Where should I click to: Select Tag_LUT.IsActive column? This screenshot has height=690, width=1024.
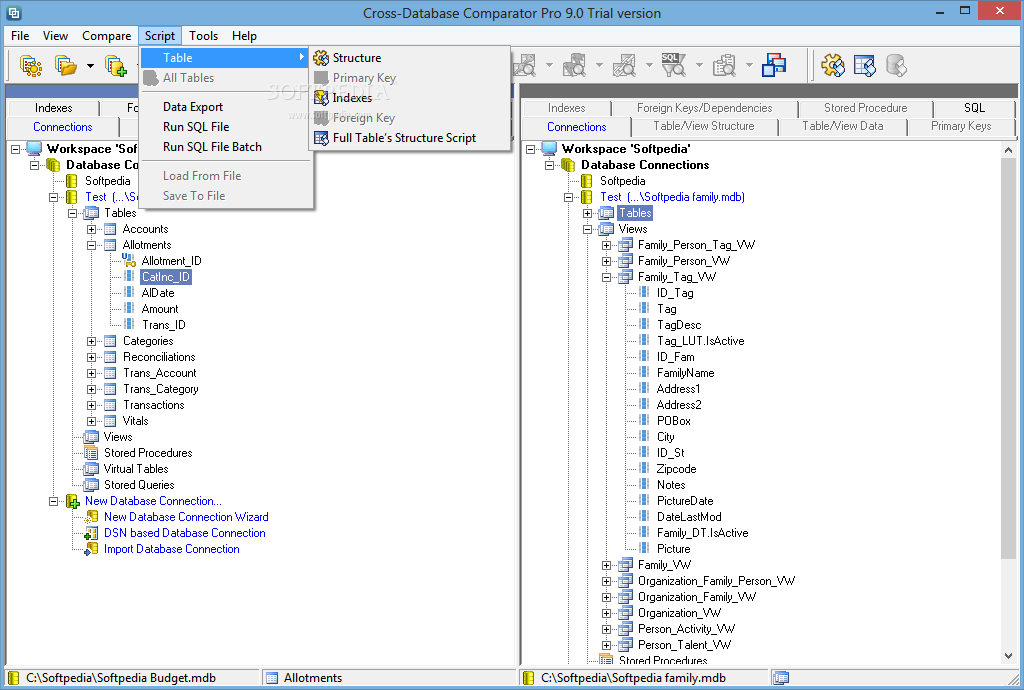coord(700,341)
